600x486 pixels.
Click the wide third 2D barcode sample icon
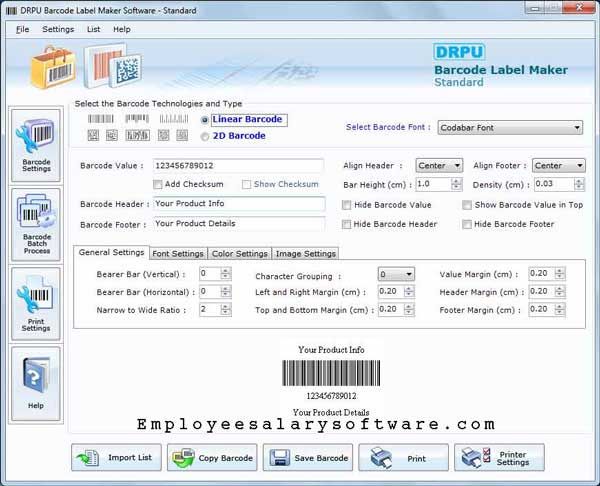(x=137, y=135)
